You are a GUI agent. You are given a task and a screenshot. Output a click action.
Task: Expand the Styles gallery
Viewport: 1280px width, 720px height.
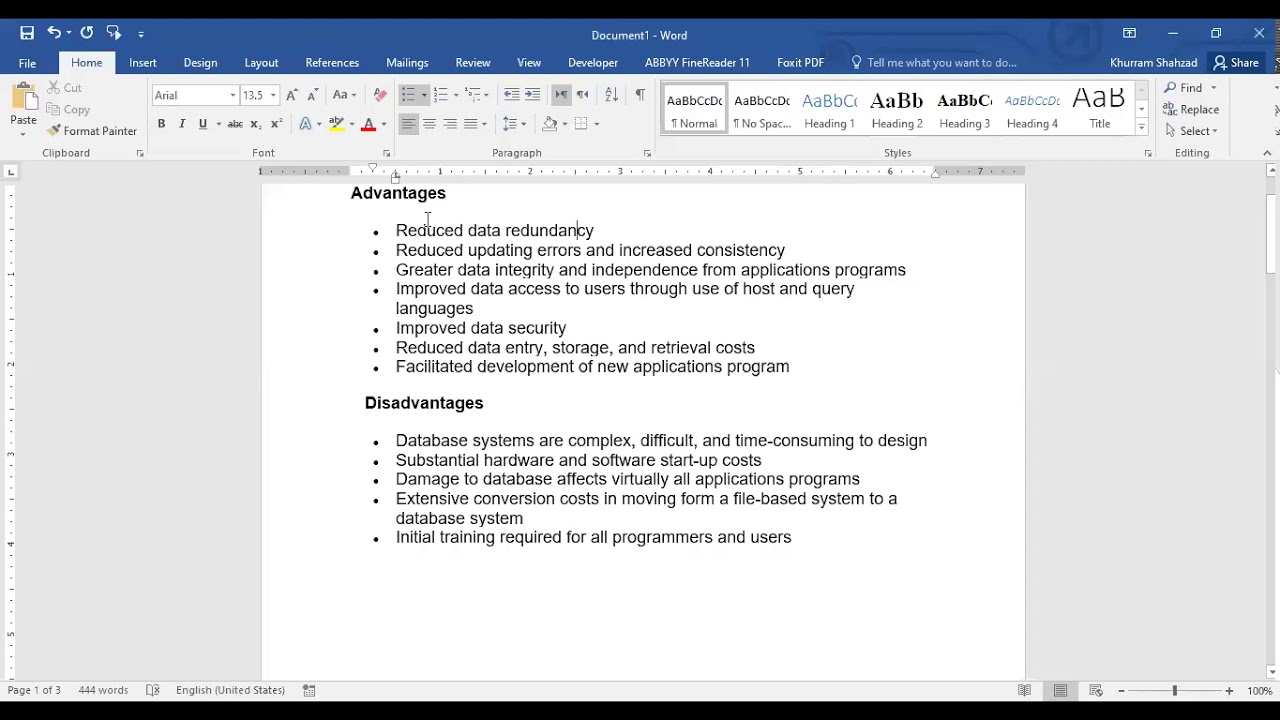click(x=1141, y=128)
